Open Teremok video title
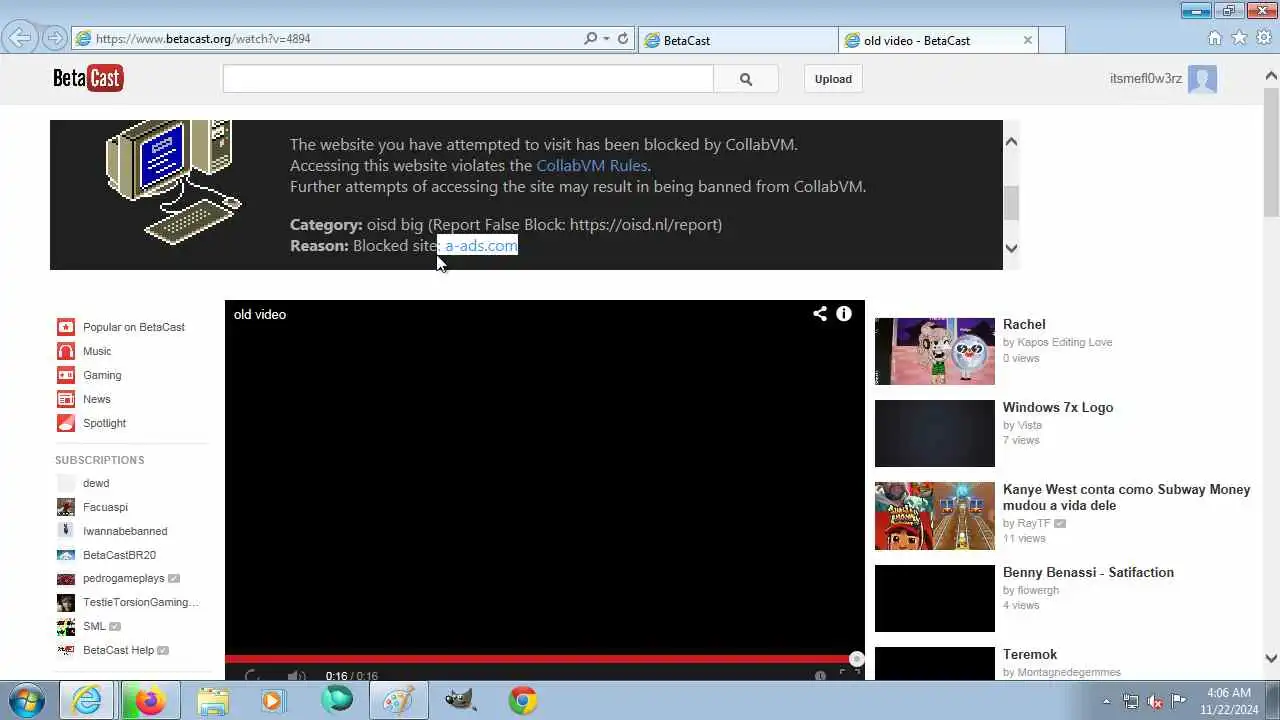The image size is (1280, 720). pyautogui.click(x=1030, y=654)
